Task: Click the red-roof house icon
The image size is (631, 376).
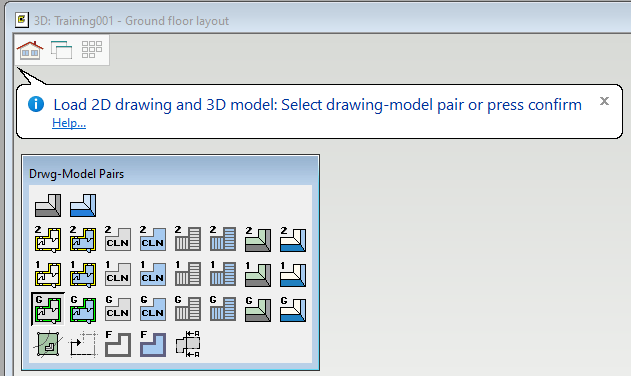Action: [x=30, y=50]
